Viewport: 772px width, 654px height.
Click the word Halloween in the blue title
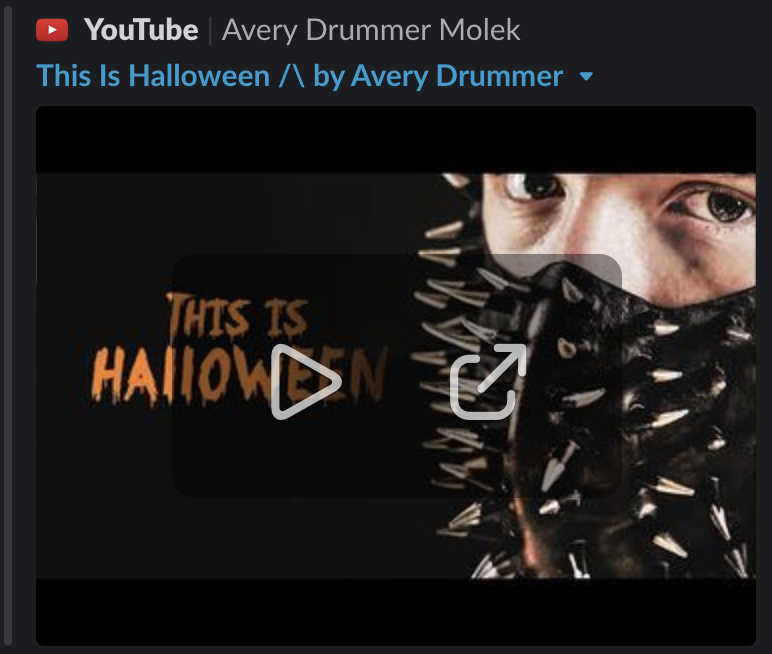(x=199, y=76)
